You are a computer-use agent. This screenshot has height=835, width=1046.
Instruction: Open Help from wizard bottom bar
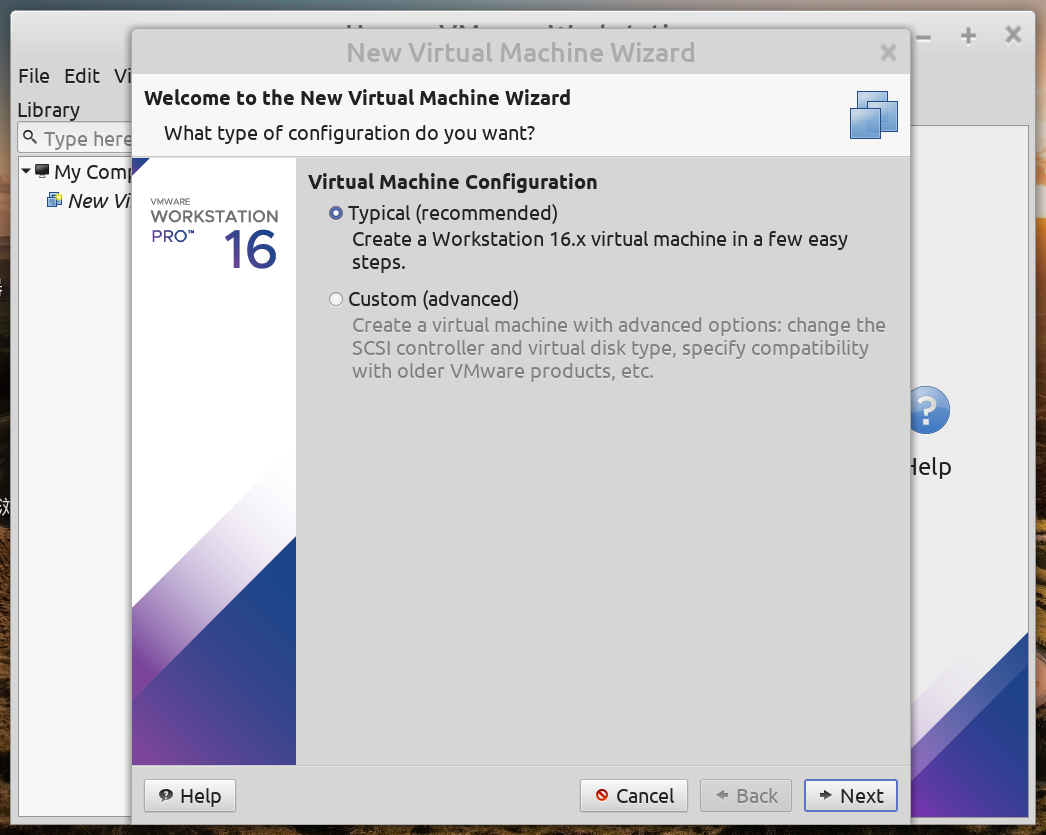190,796
